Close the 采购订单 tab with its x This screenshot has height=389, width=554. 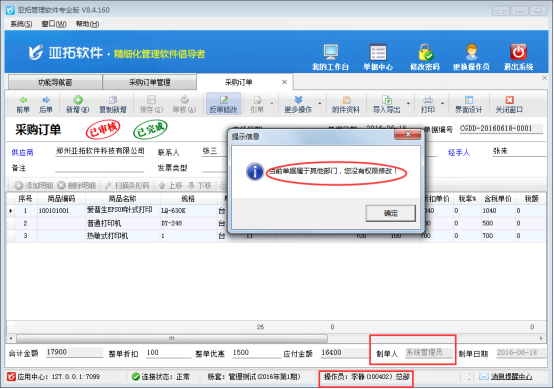coord(284,82)
